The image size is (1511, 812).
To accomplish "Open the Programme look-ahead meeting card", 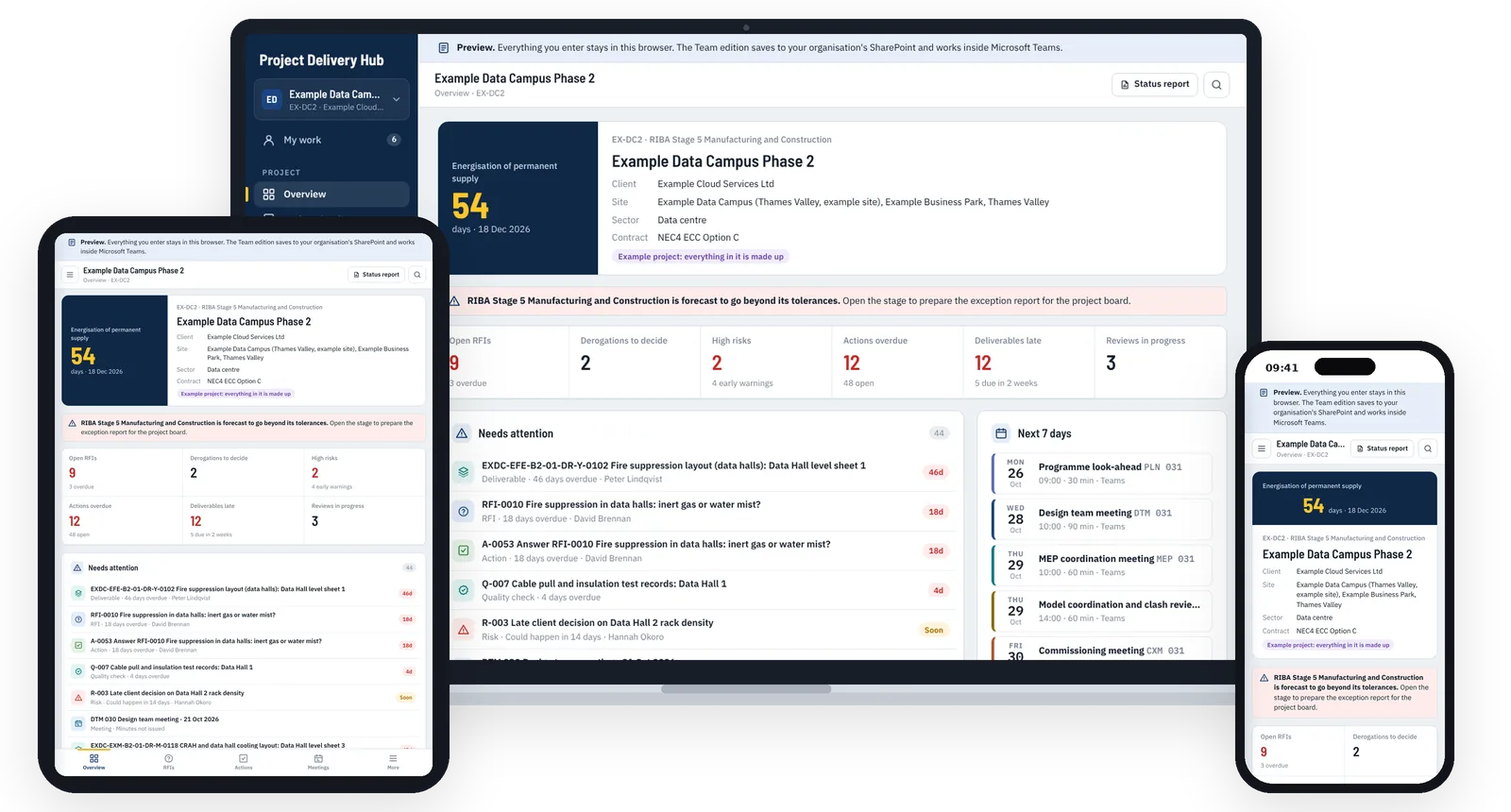I will click(x=1102, y=473).
